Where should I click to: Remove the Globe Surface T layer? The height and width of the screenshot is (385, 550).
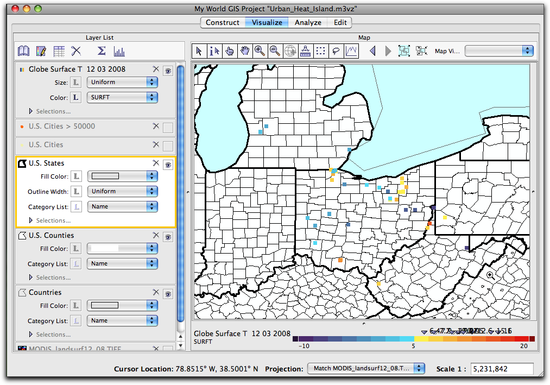coord(156,69)
